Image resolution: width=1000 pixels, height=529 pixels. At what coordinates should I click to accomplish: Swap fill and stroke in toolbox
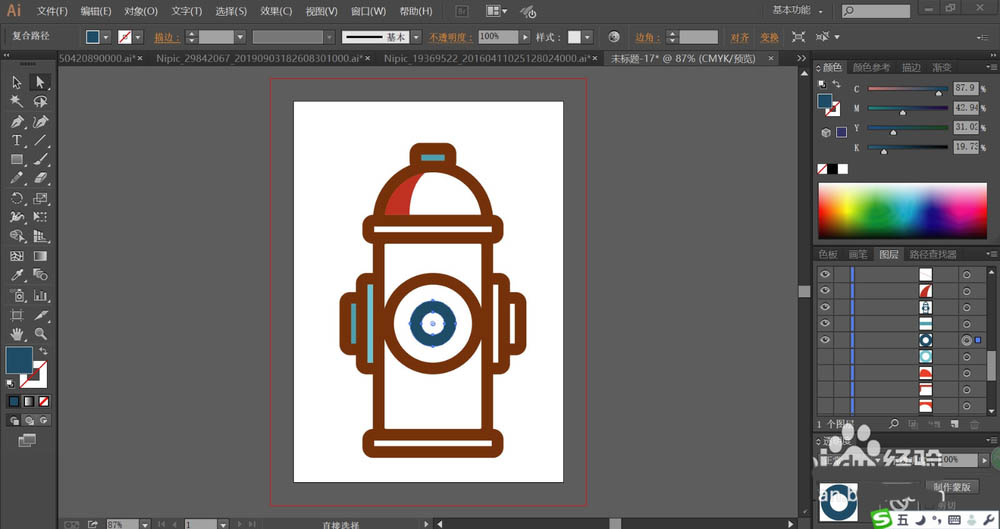click(x=43, y=351)
